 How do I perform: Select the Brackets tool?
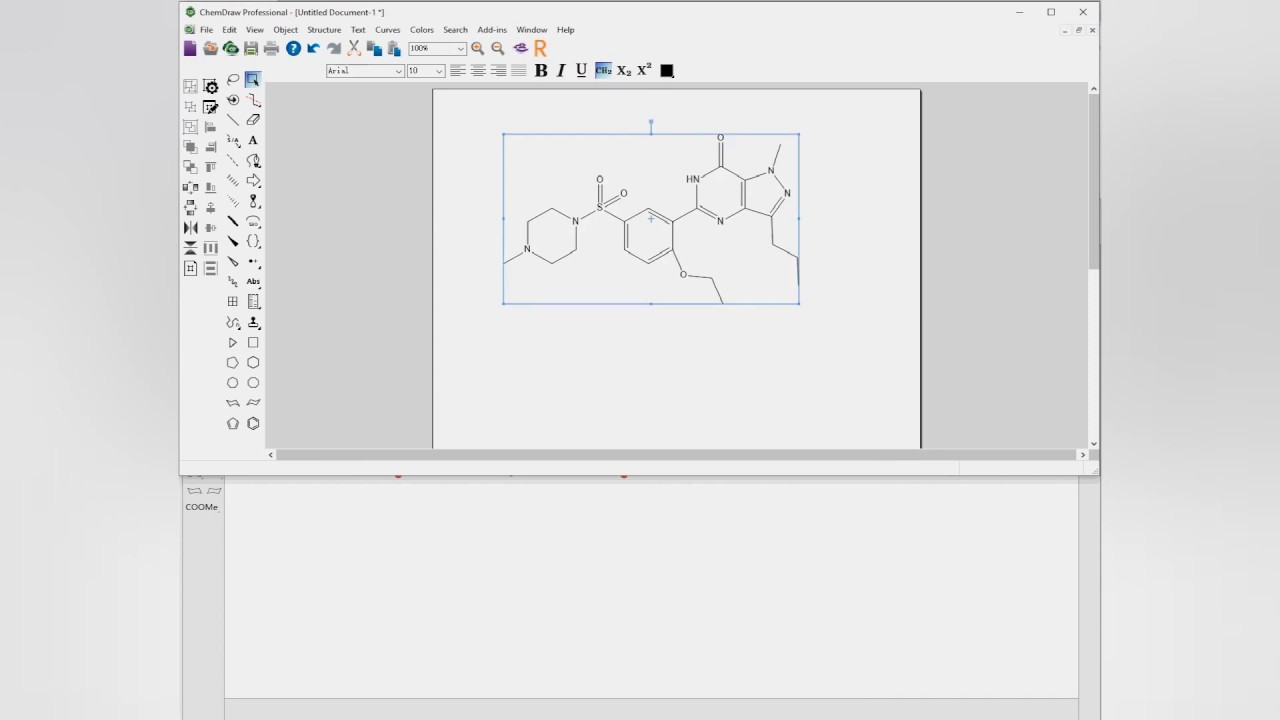click(253, 241)
